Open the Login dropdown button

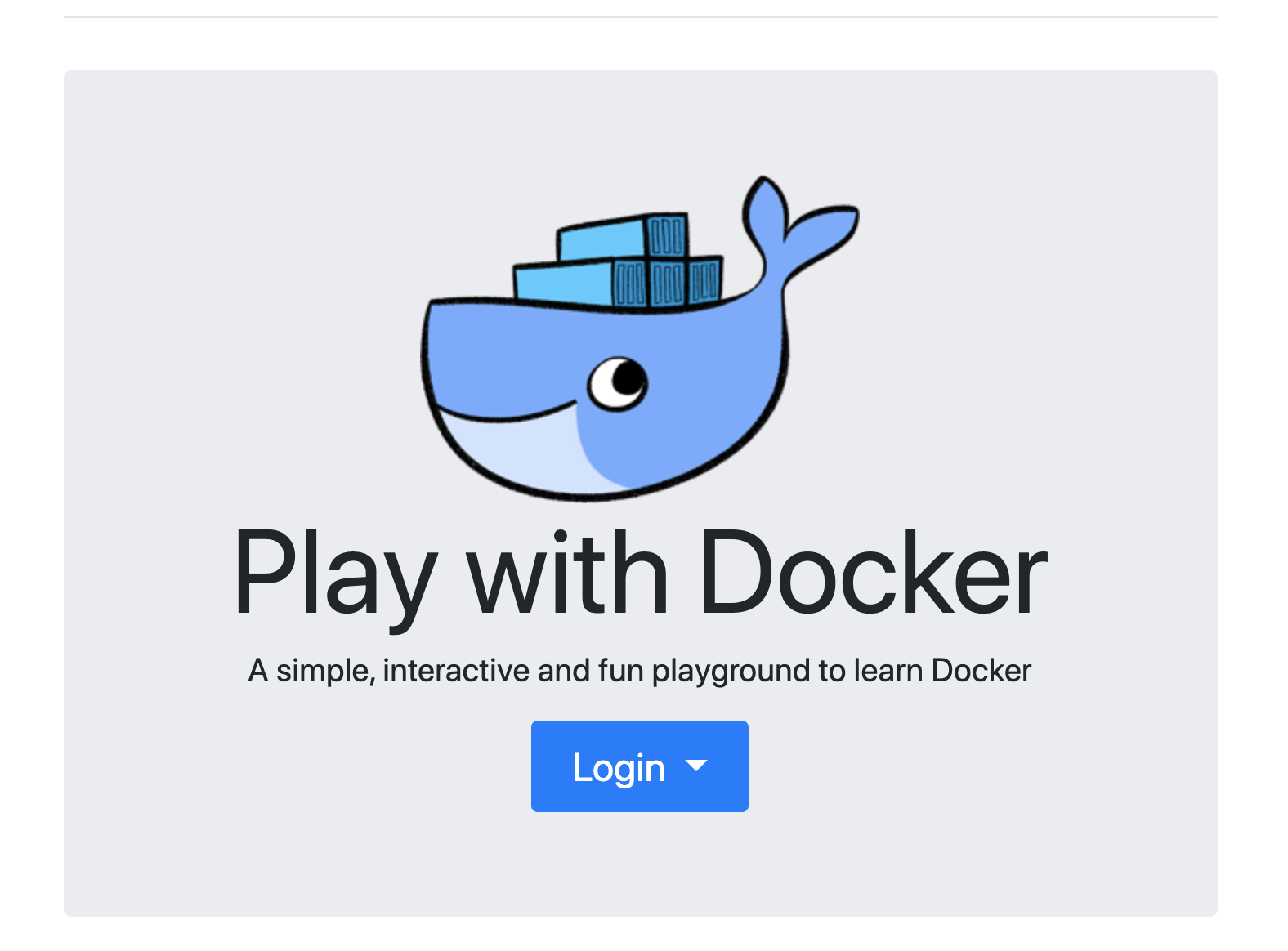639,766
